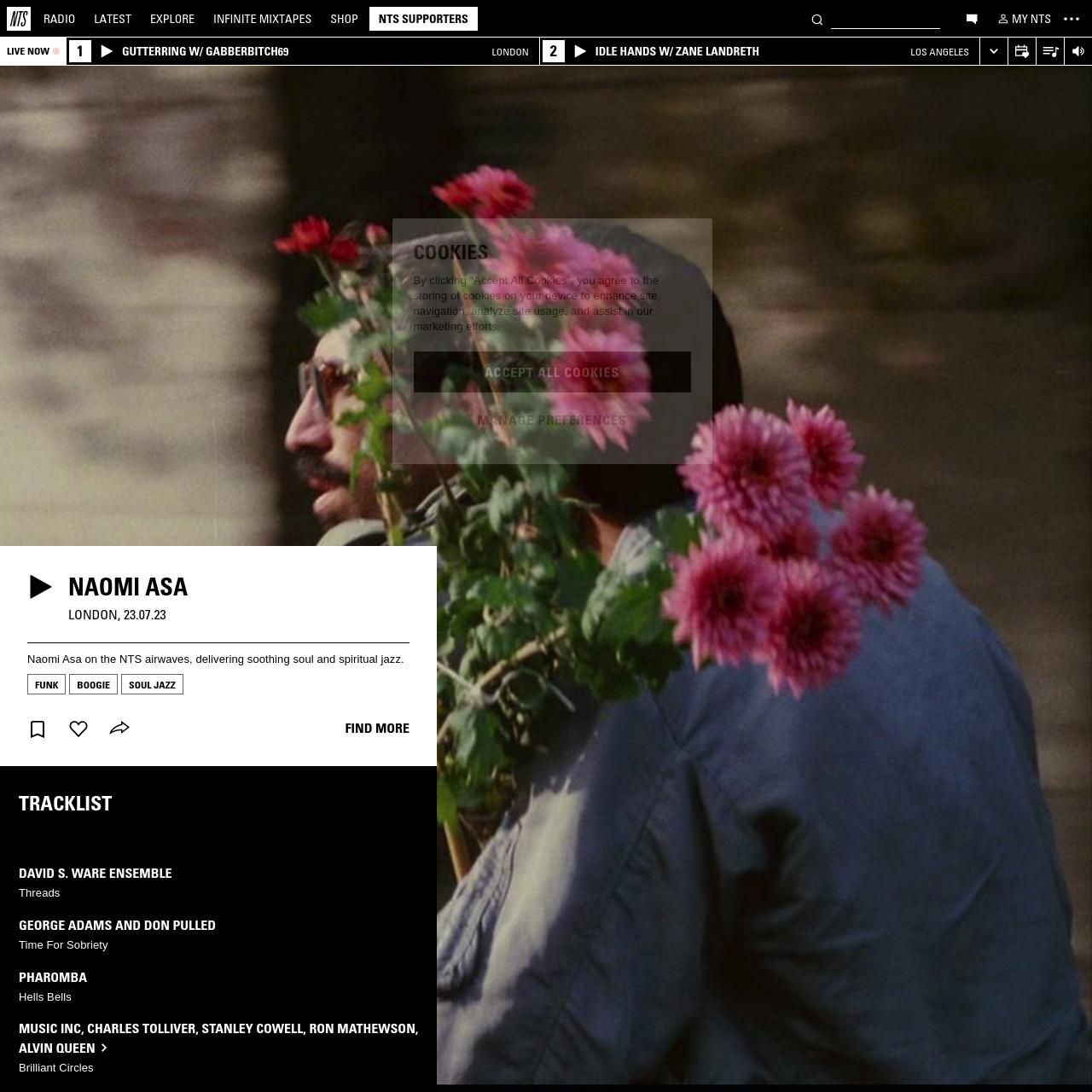Open the Latest menu item
Image resolution: width=1092 pixels, height=1092 pixels.
click(113, 19)
